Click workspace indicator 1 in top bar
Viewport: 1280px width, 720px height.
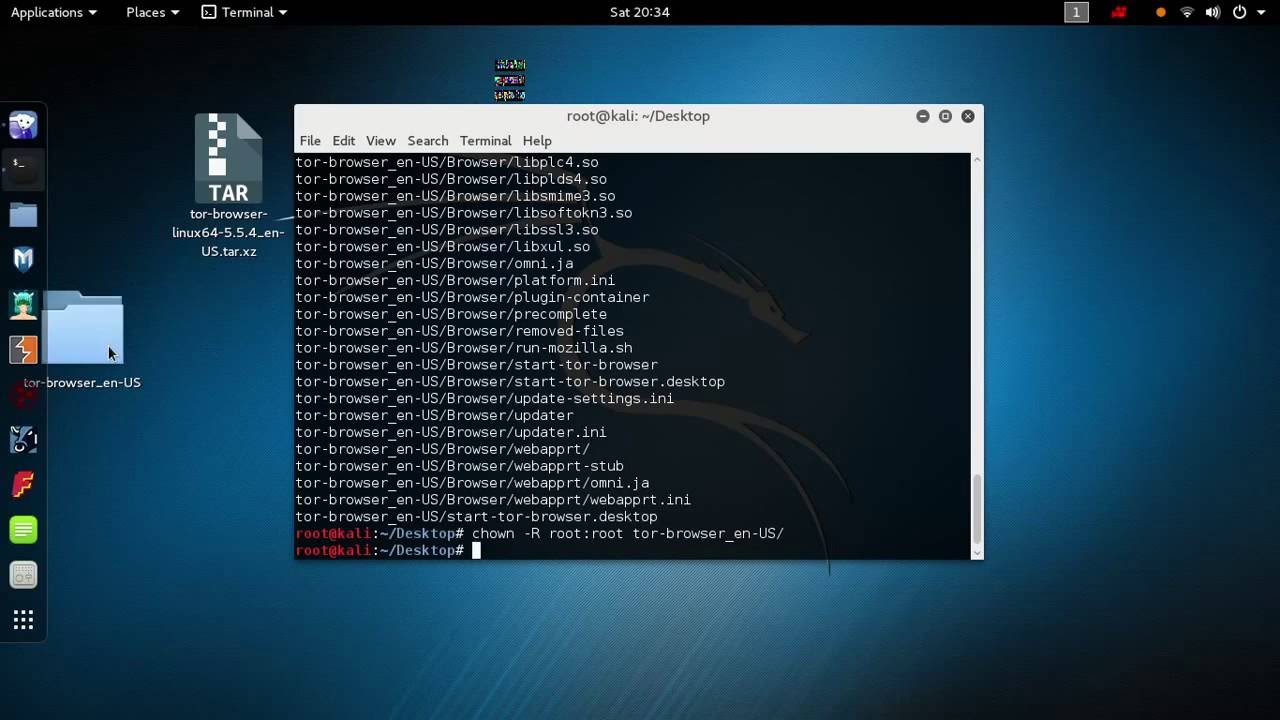(1076, 12)
